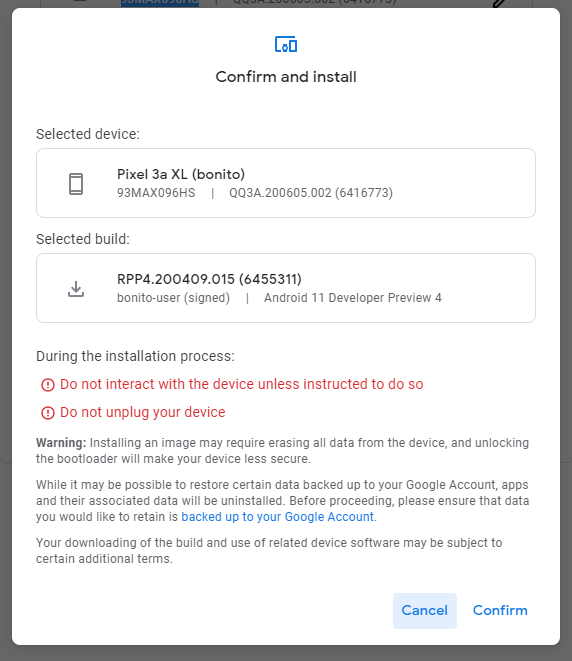
Task: Select the RPP4.200409.015 (6455311) build title
Action: point(209,279)
